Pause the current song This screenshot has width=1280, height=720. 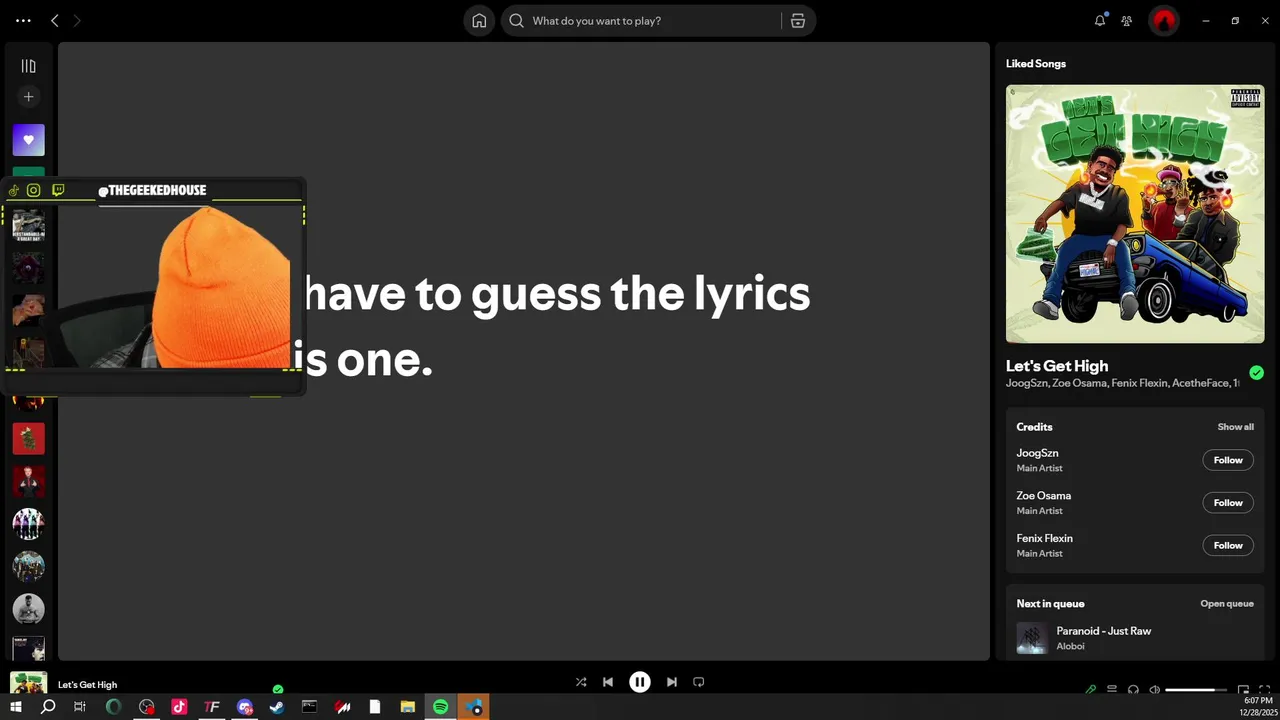pyautogui.click(x=640, y=682)
